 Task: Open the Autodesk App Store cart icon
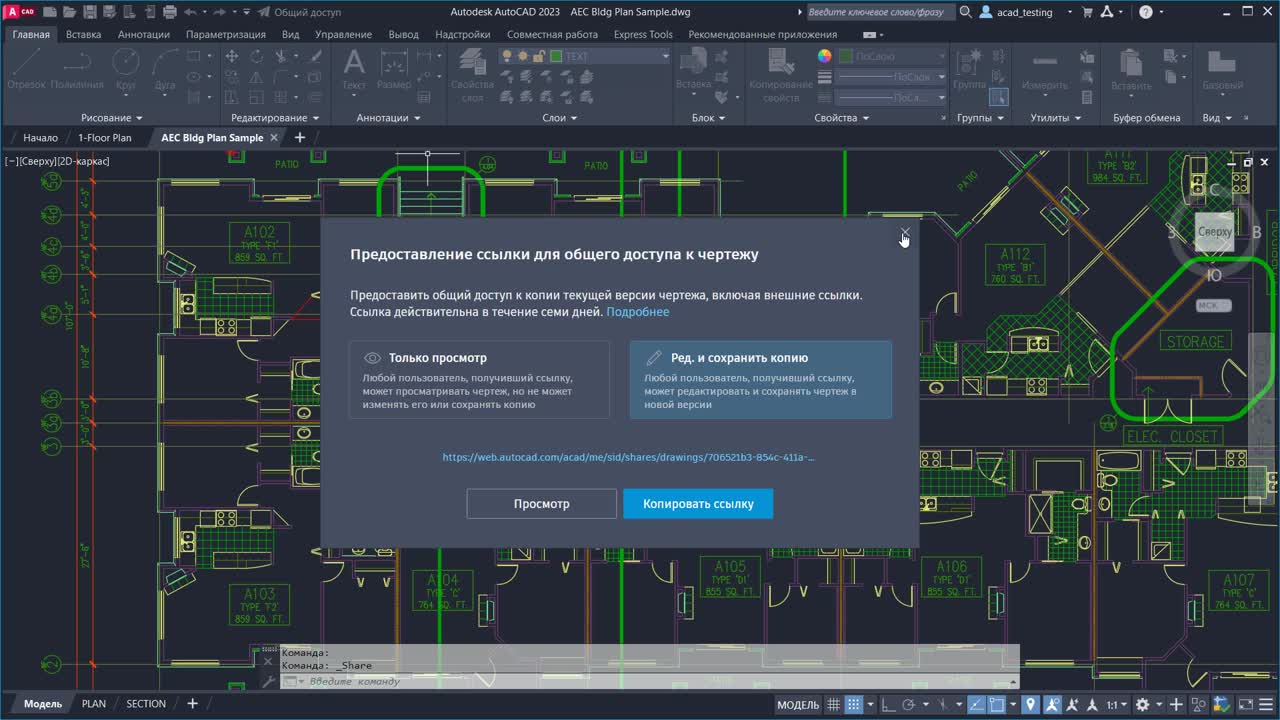click(1086, 12)
